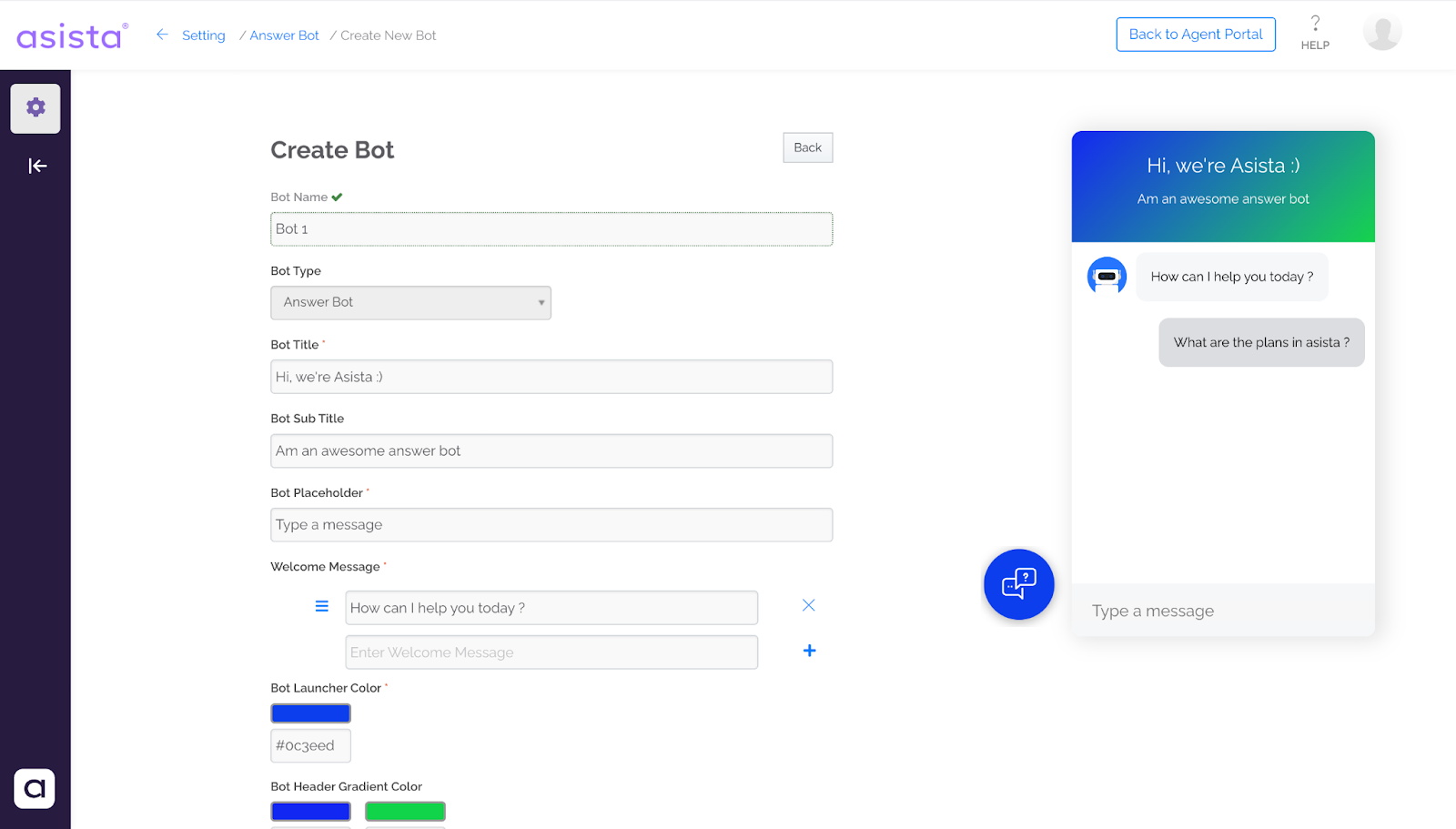Open the settings gear in sidebar
1456x829 pixels.
coord(35,108)
